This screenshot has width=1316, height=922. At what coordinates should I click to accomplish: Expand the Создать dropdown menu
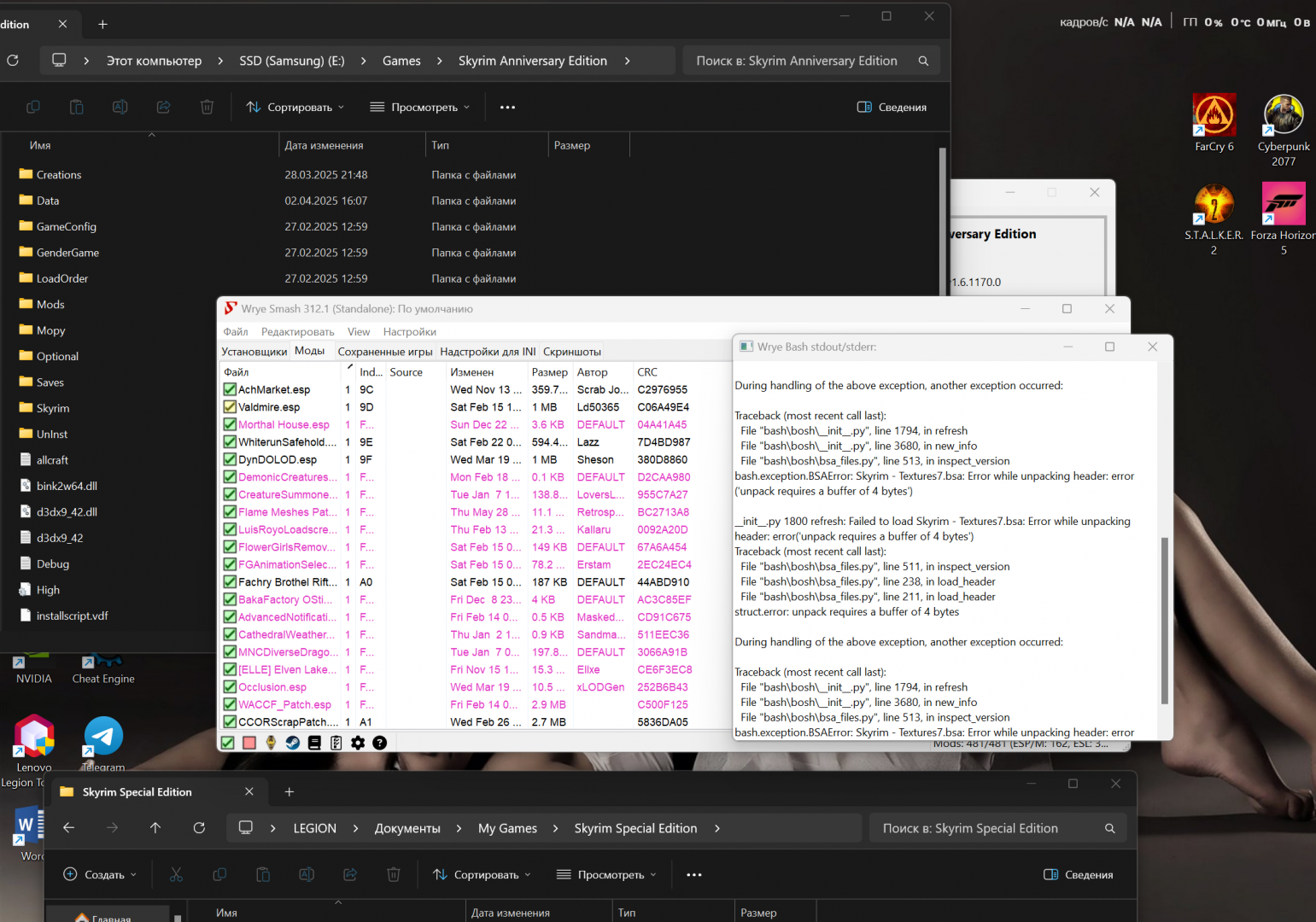click(x=101, y=875)
